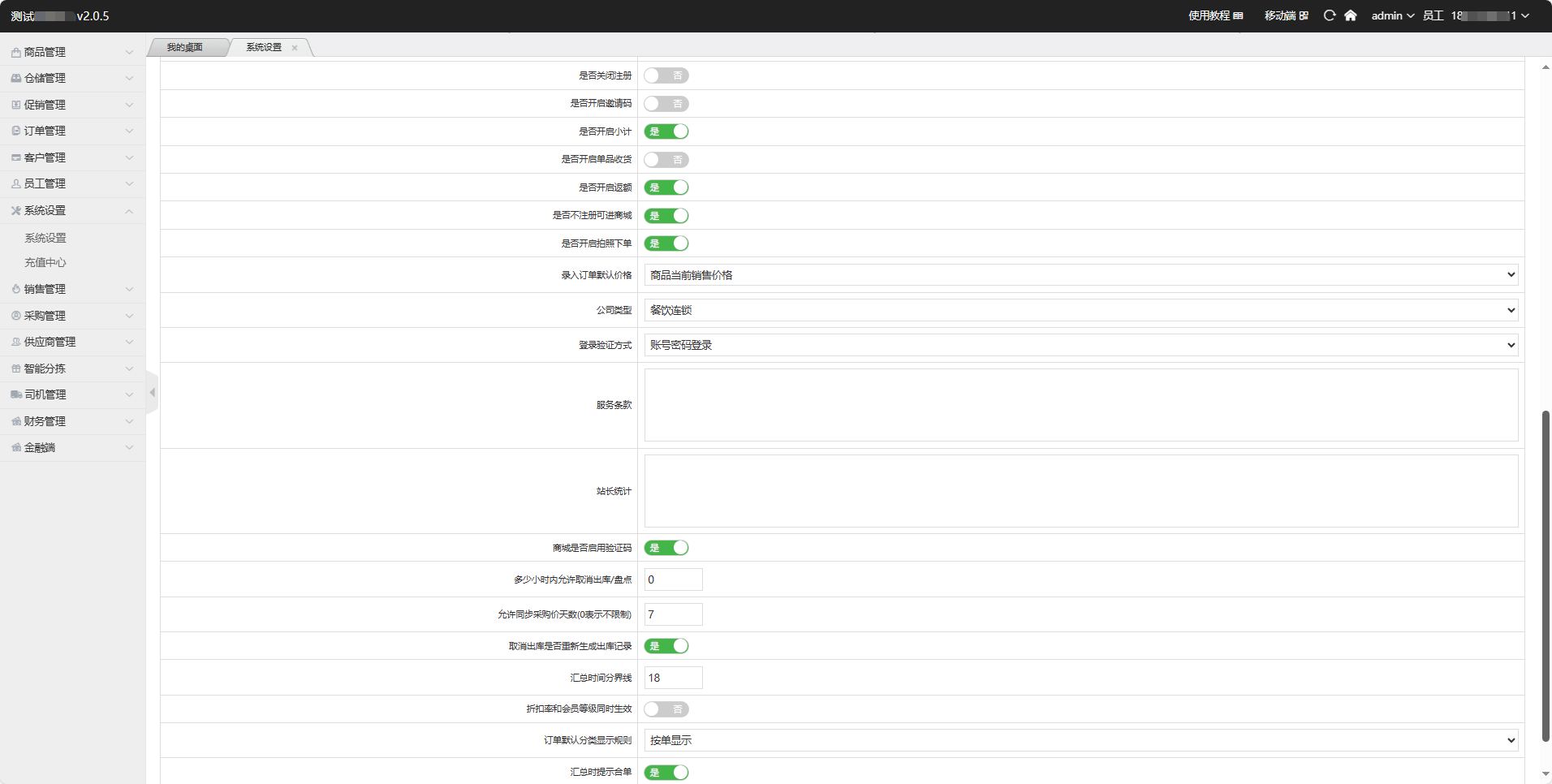Click the 汇总时间分界线 input field
This screenshot has height=784, width=1552.
tap(673, 678)
